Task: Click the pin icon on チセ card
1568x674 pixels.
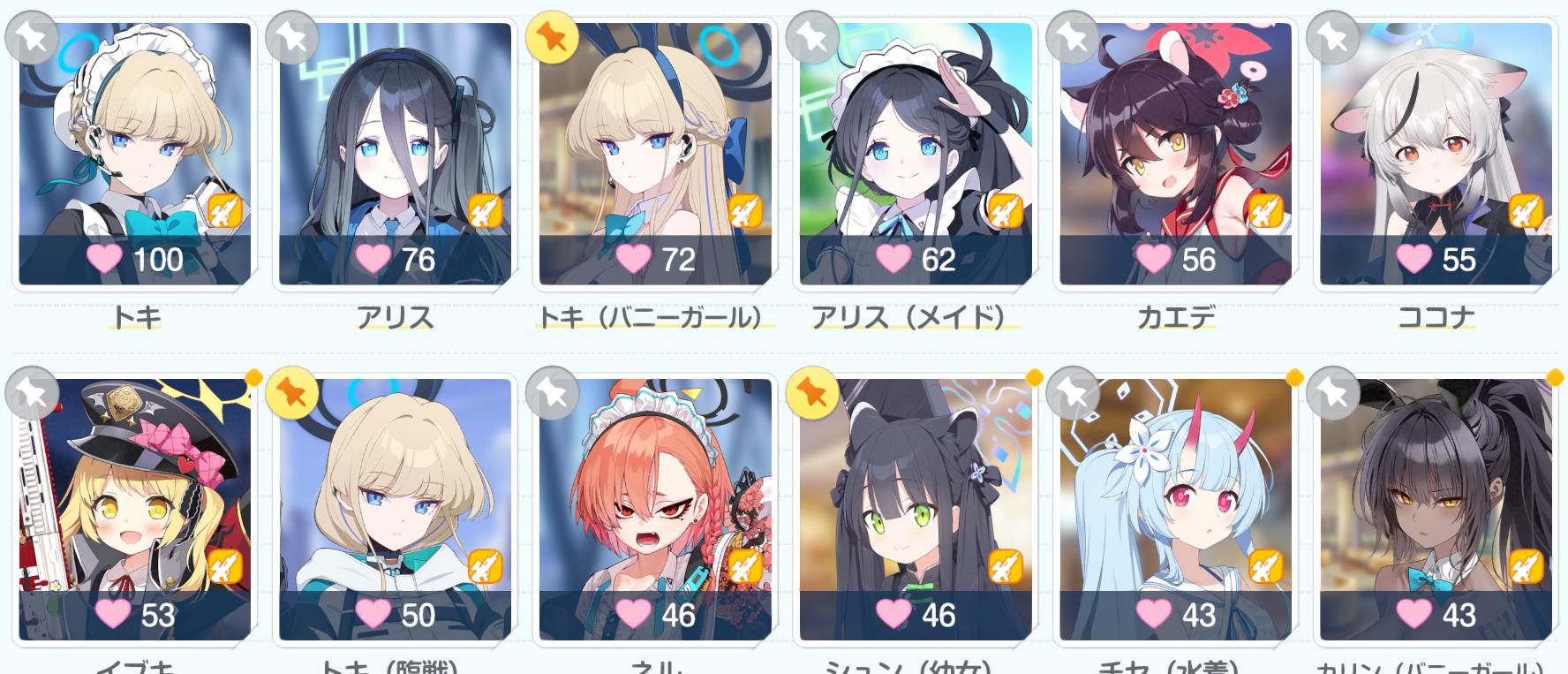Action: click(x=1073, y=392)
